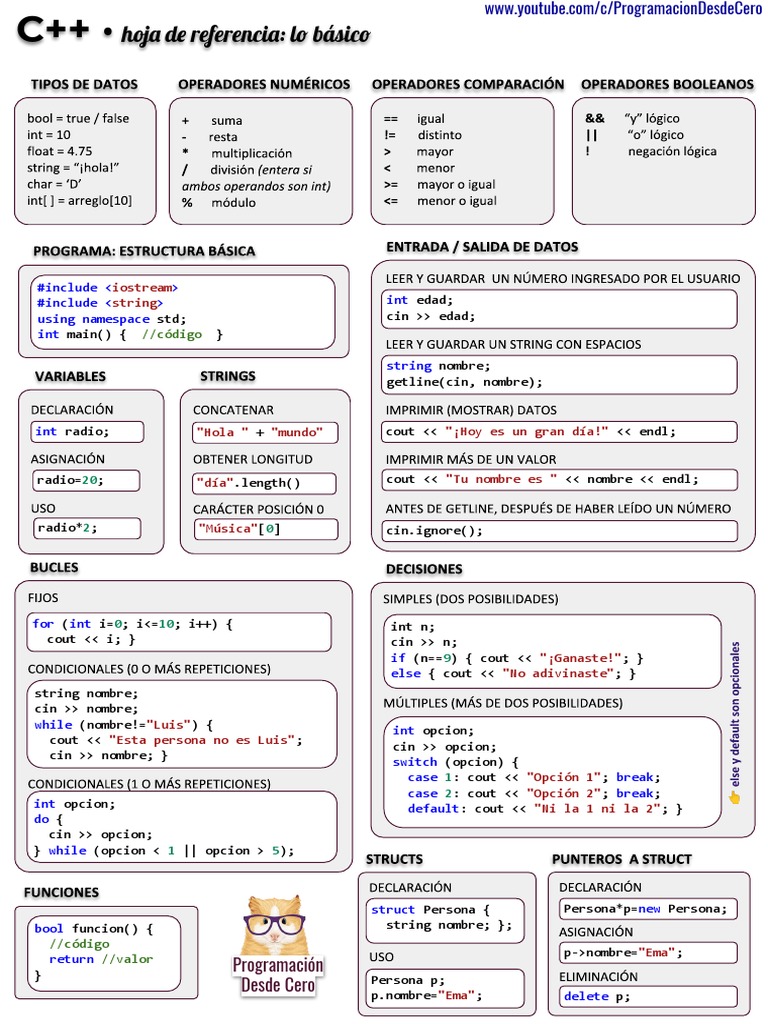Screen dimensions: 768x1024
Task: Click the large 'C++' title
Action: coord(53,29)
